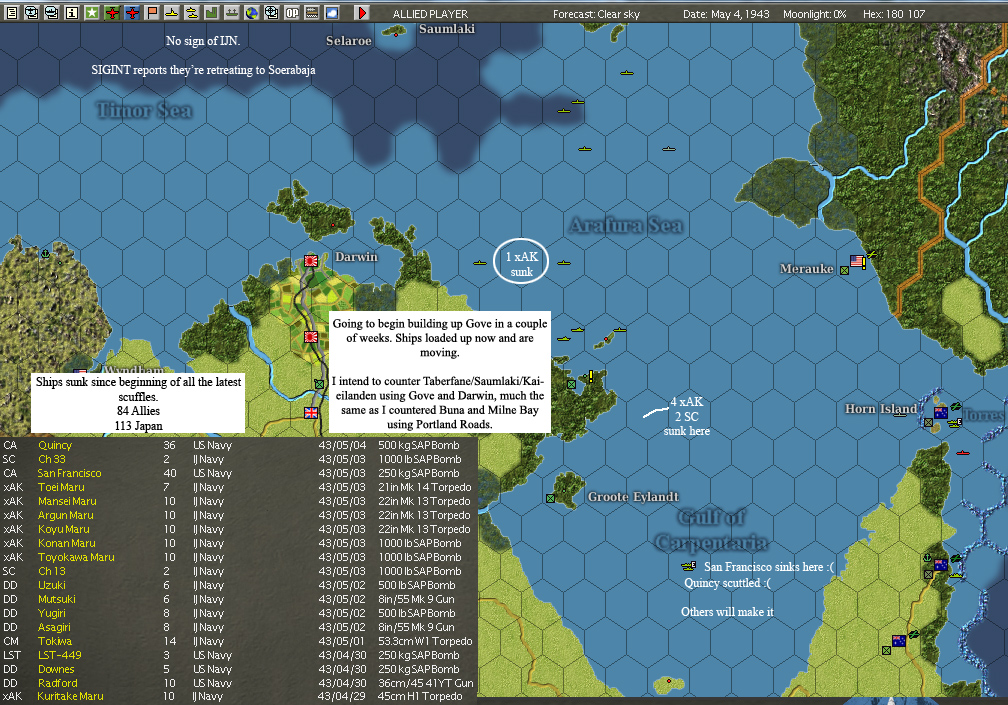This screenshot has height=705, width=1008.
Task: Open the intelligence info 'i' icon
Action: 71,12
